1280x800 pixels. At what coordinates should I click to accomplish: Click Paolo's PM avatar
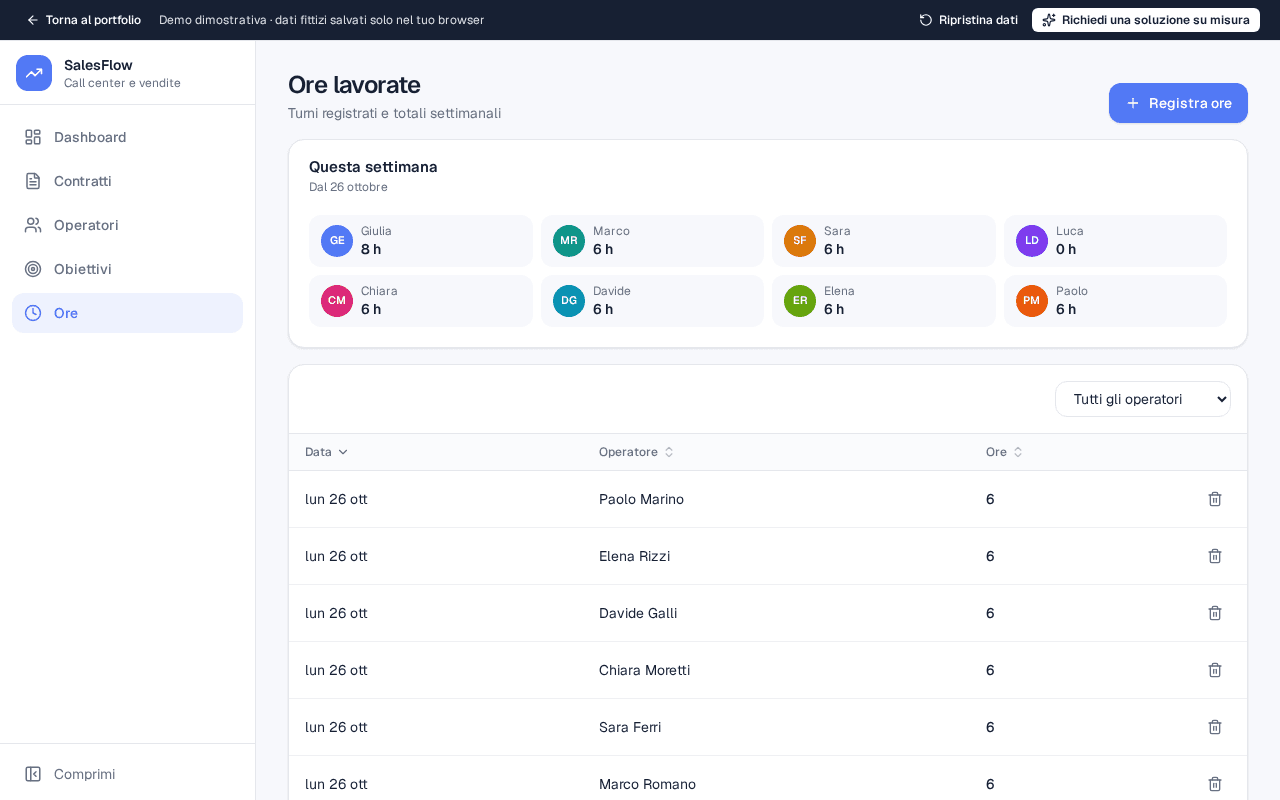coord(1032,301)
